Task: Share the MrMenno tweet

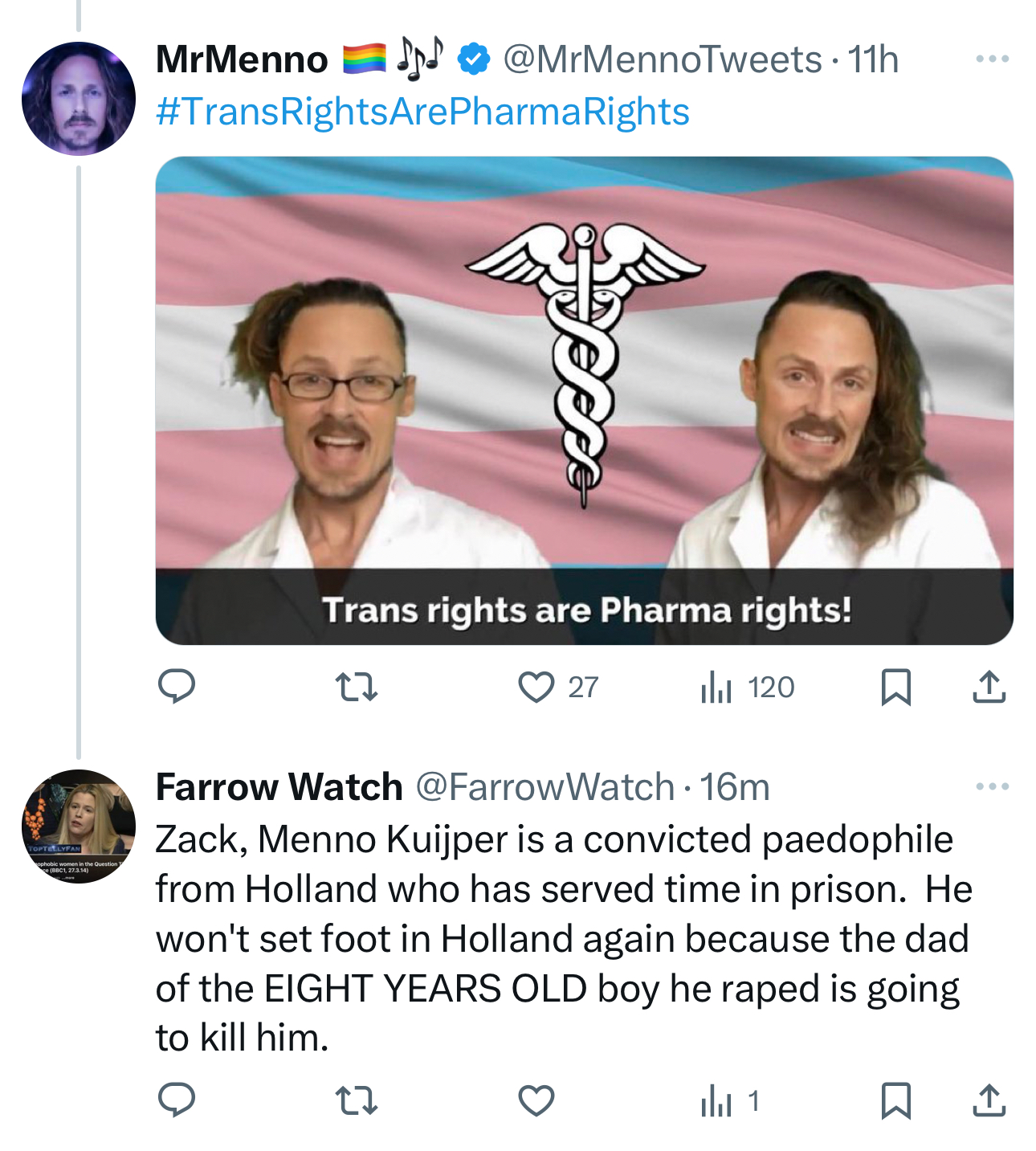Action: click(989, 688)
